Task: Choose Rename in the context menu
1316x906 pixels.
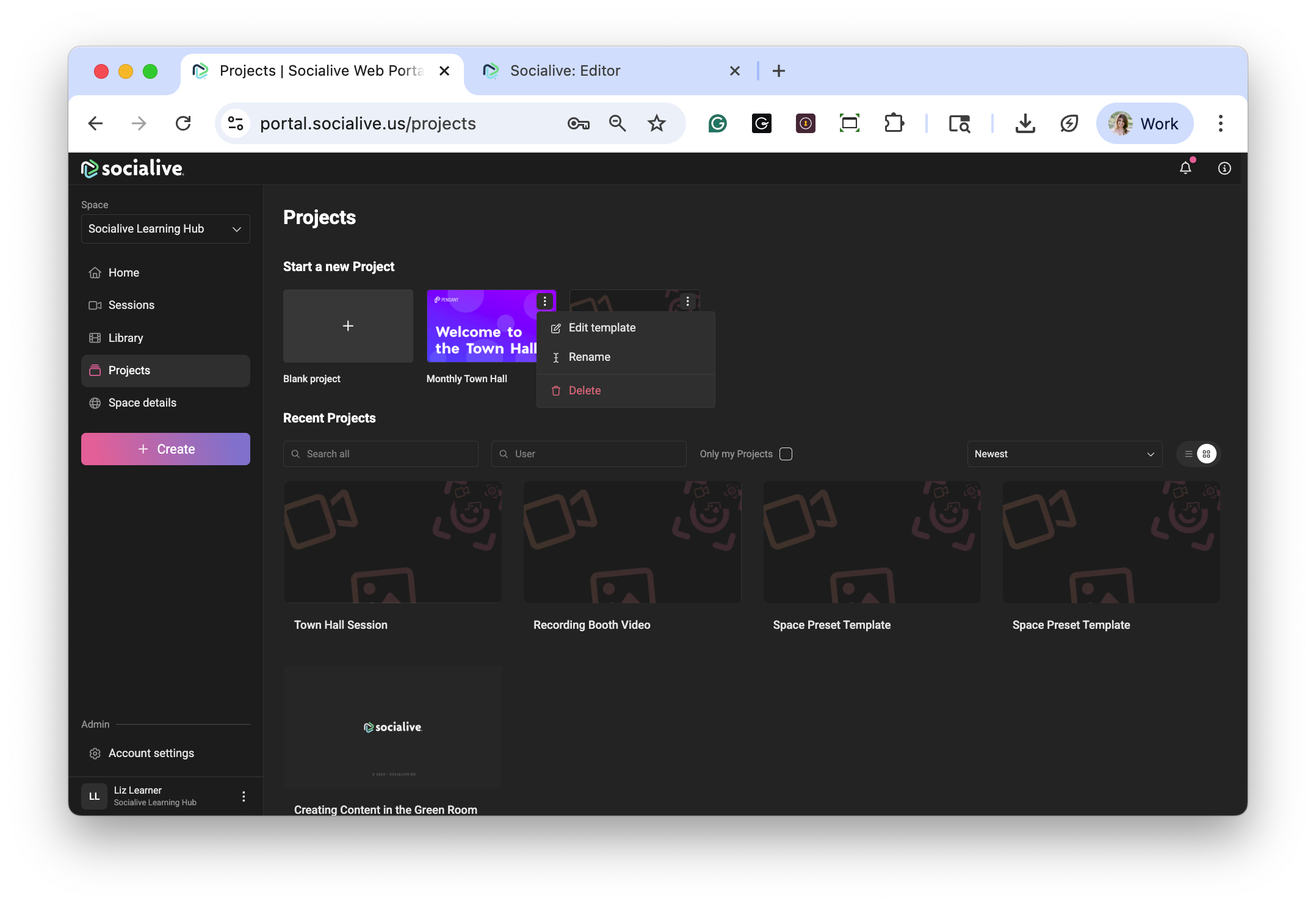Action: pyautogui.click(x=589, y=357)
